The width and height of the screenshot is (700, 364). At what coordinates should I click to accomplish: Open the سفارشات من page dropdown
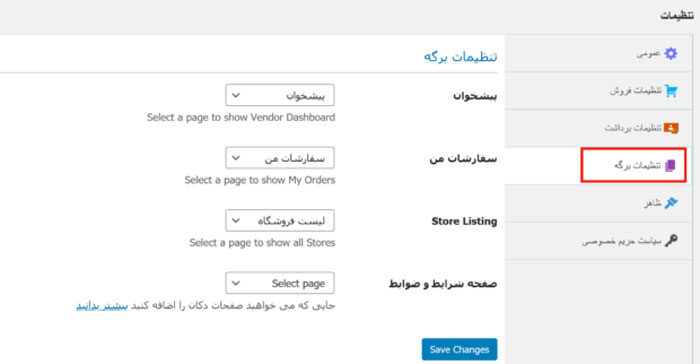[x=280, y=158]
